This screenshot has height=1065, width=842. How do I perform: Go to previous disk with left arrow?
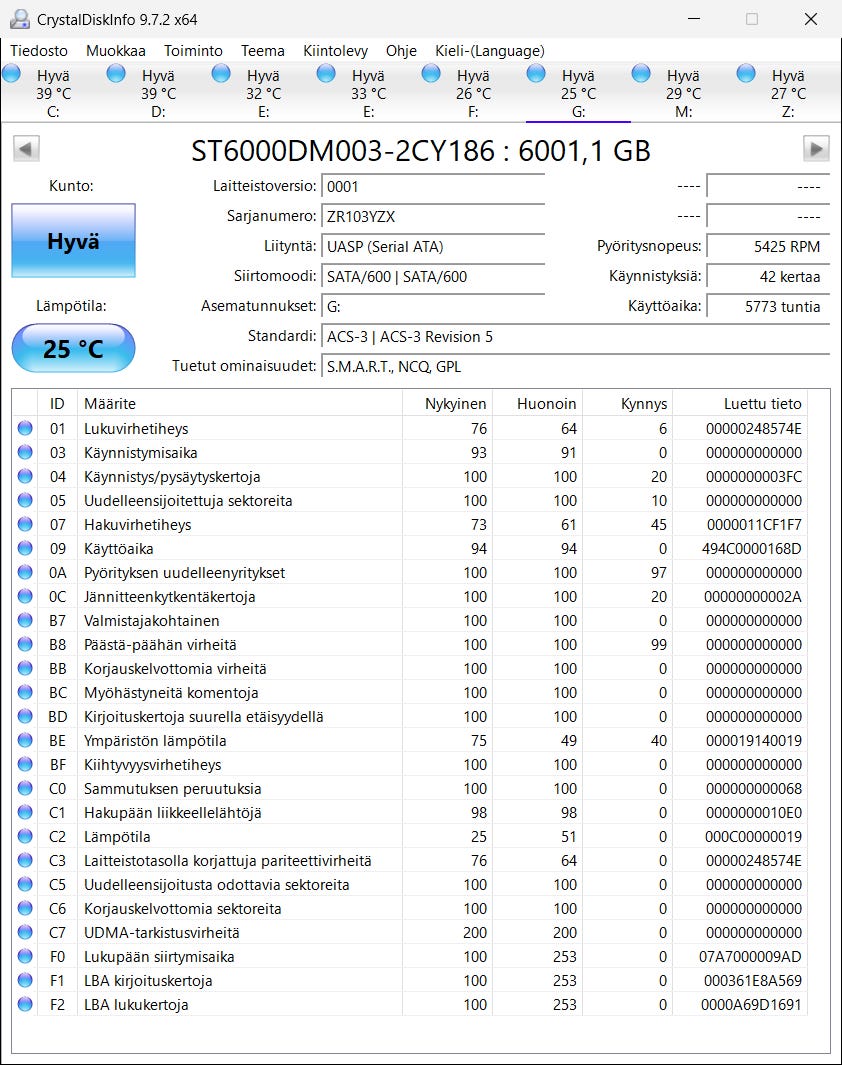[x=26, y=149]
